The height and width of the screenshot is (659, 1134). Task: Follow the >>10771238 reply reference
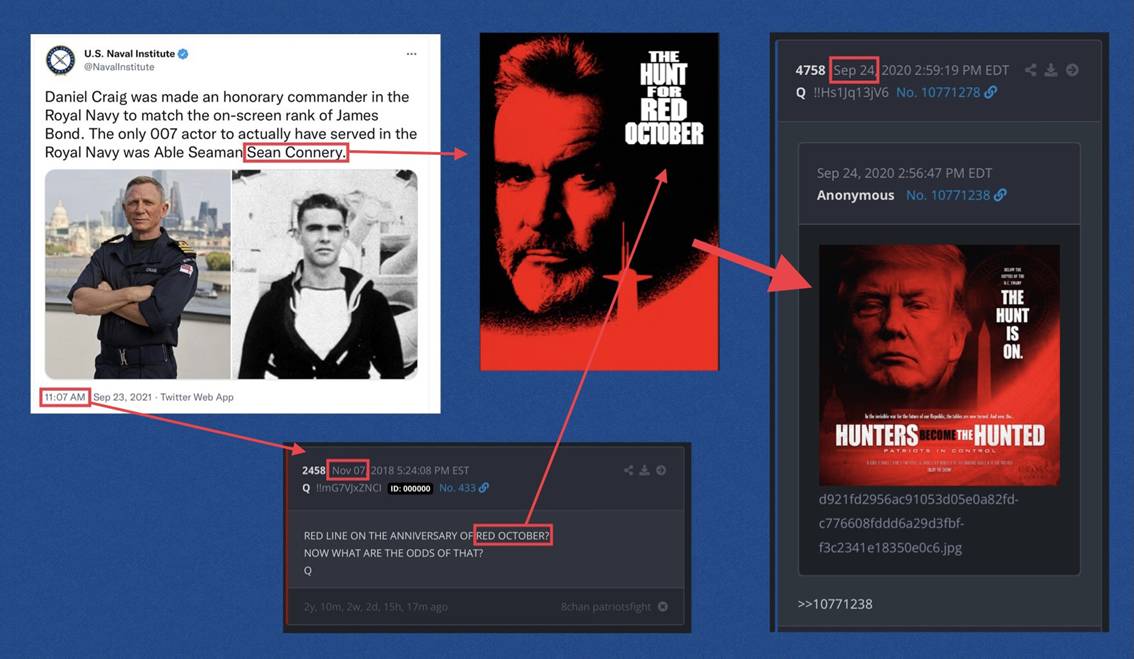(835, 604)
